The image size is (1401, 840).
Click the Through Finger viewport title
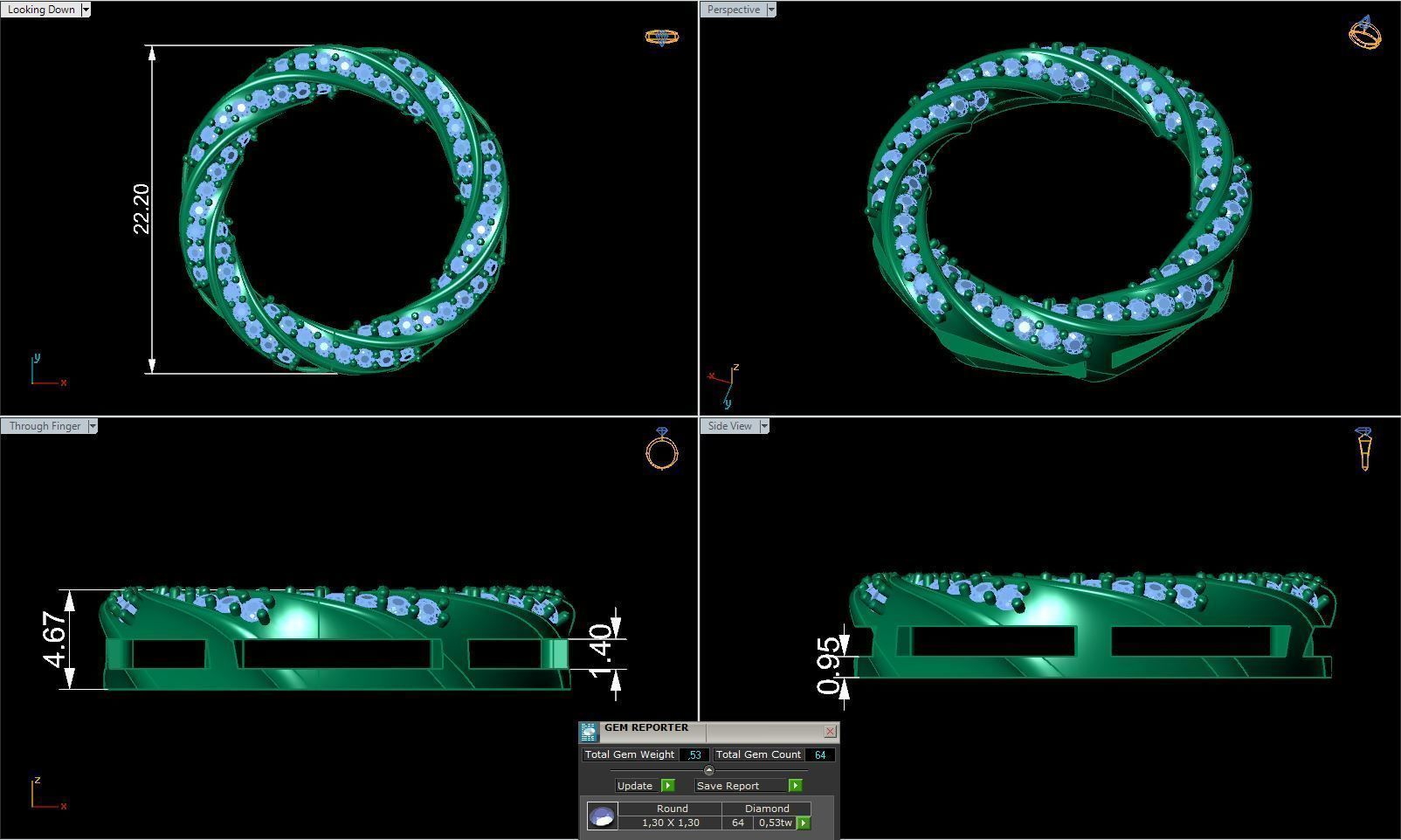pyautogui.click(x=44, y=426)
